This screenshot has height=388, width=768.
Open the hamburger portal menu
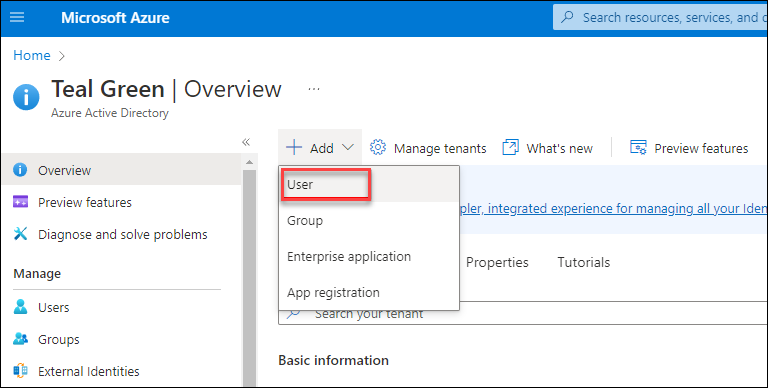(17, 18)
